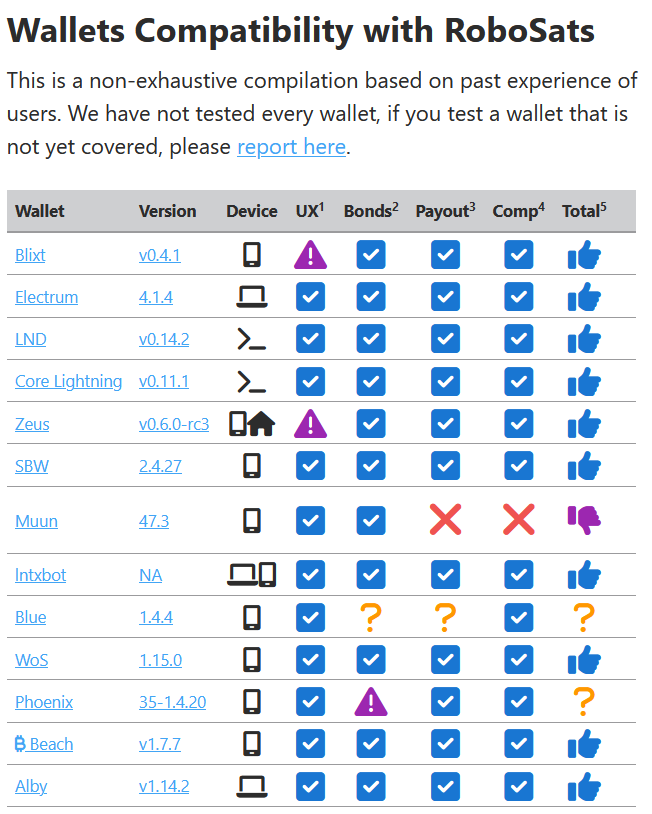Image resolution: width=652 pixels, height=814 pixels.
Task: Click the Comp checkmark for WoS
Action: click(x=519, y=660)
